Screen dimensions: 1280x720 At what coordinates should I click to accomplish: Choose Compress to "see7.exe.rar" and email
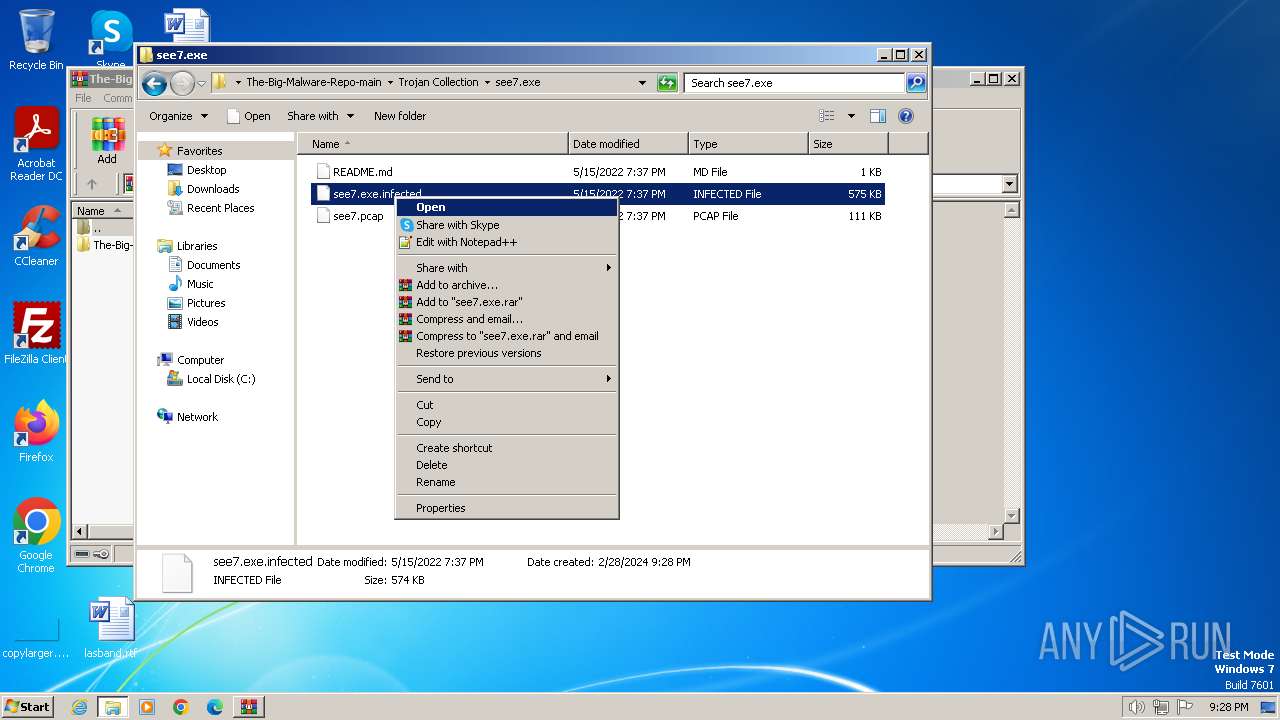[x=507, y=336]
